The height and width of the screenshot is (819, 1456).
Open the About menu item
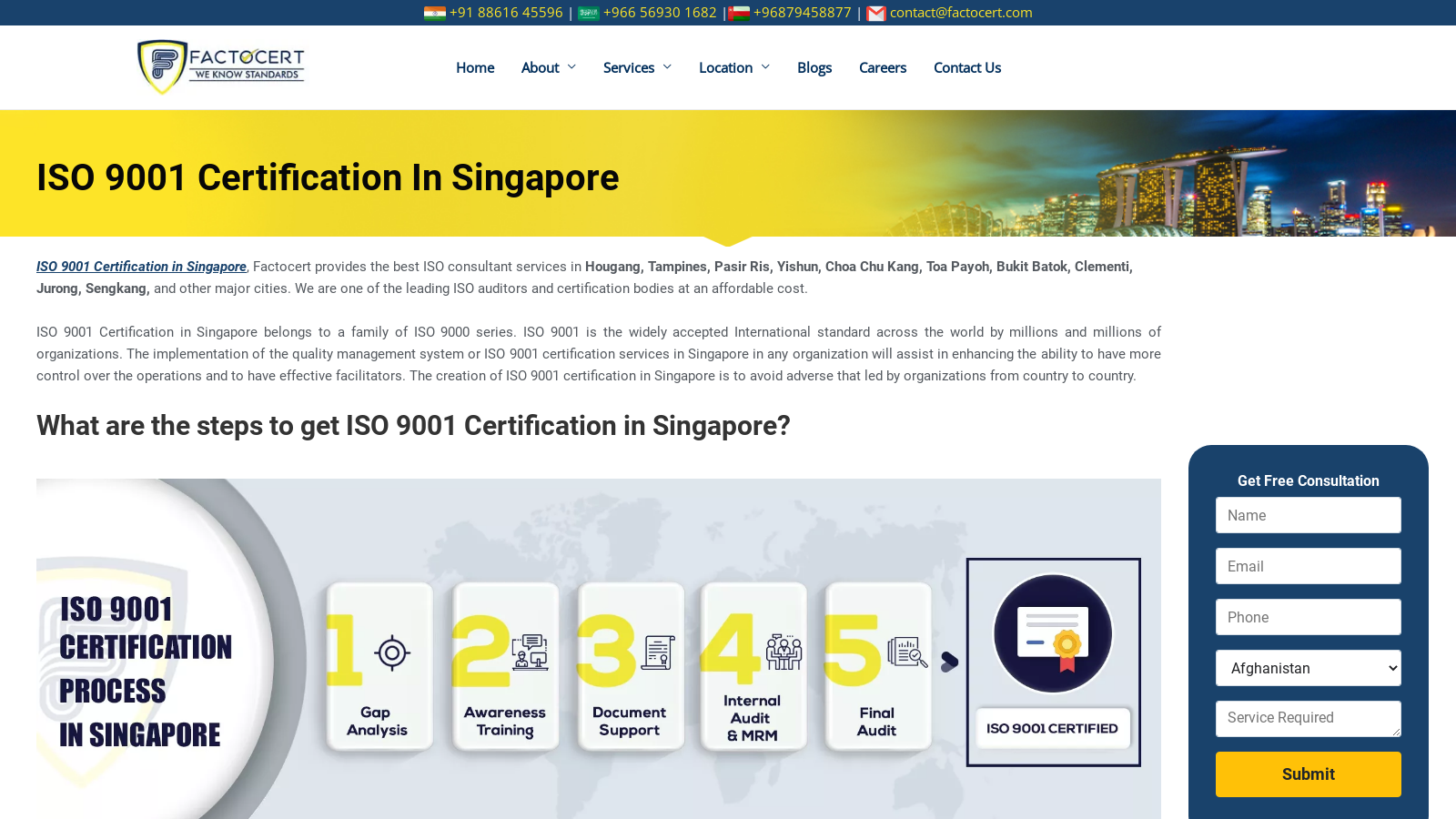[541, 67]
